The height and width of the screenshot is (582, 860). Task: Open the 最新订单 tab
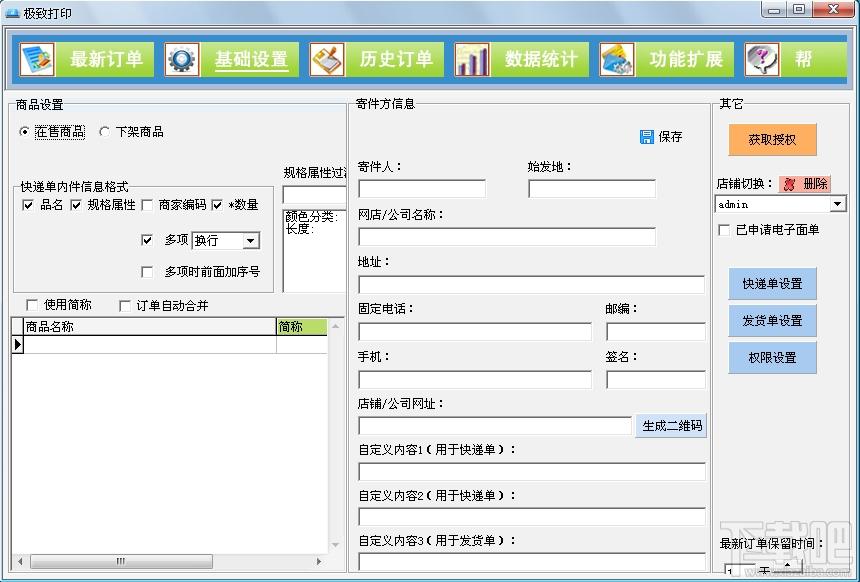(105, 59)
